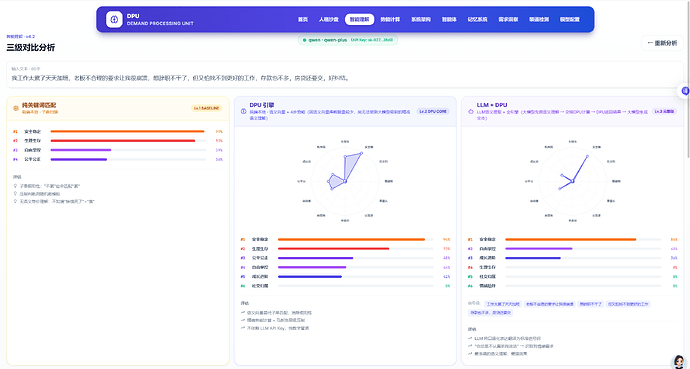Click the Lv.2 DPU CORE badge
The width and height of the screenshot is (690, 369).
(433, 112)
